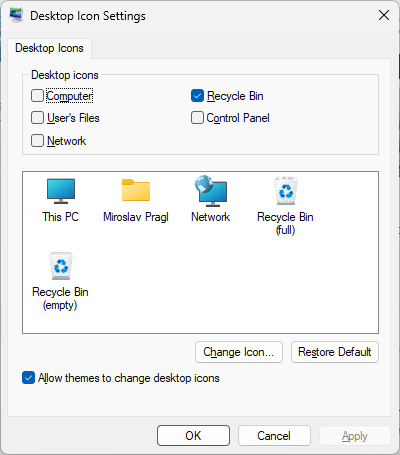Viewport: 400px width, 455px height.
Task: Select the Miroslav Pragl folder icon
Action: [x=136, y=190]
